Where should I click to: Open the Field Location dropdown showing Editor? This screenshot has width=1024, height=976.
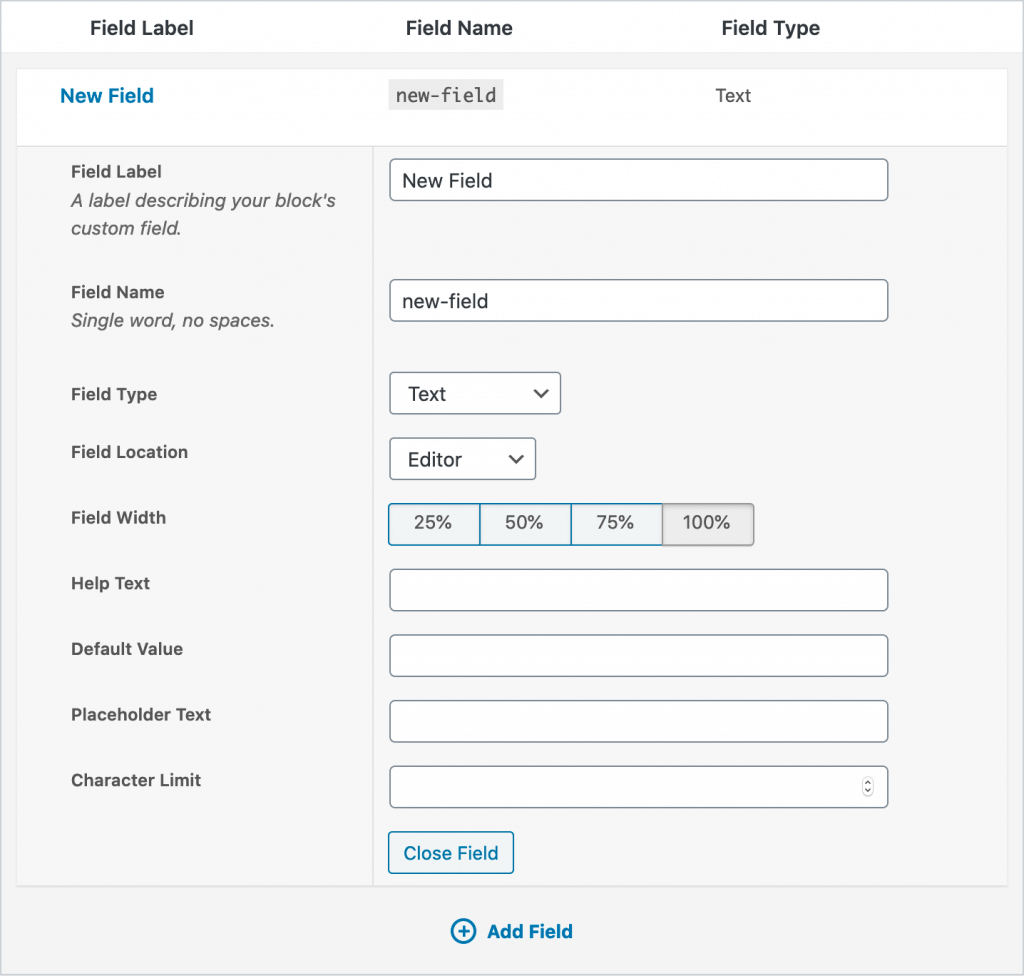tap(462, 459)
